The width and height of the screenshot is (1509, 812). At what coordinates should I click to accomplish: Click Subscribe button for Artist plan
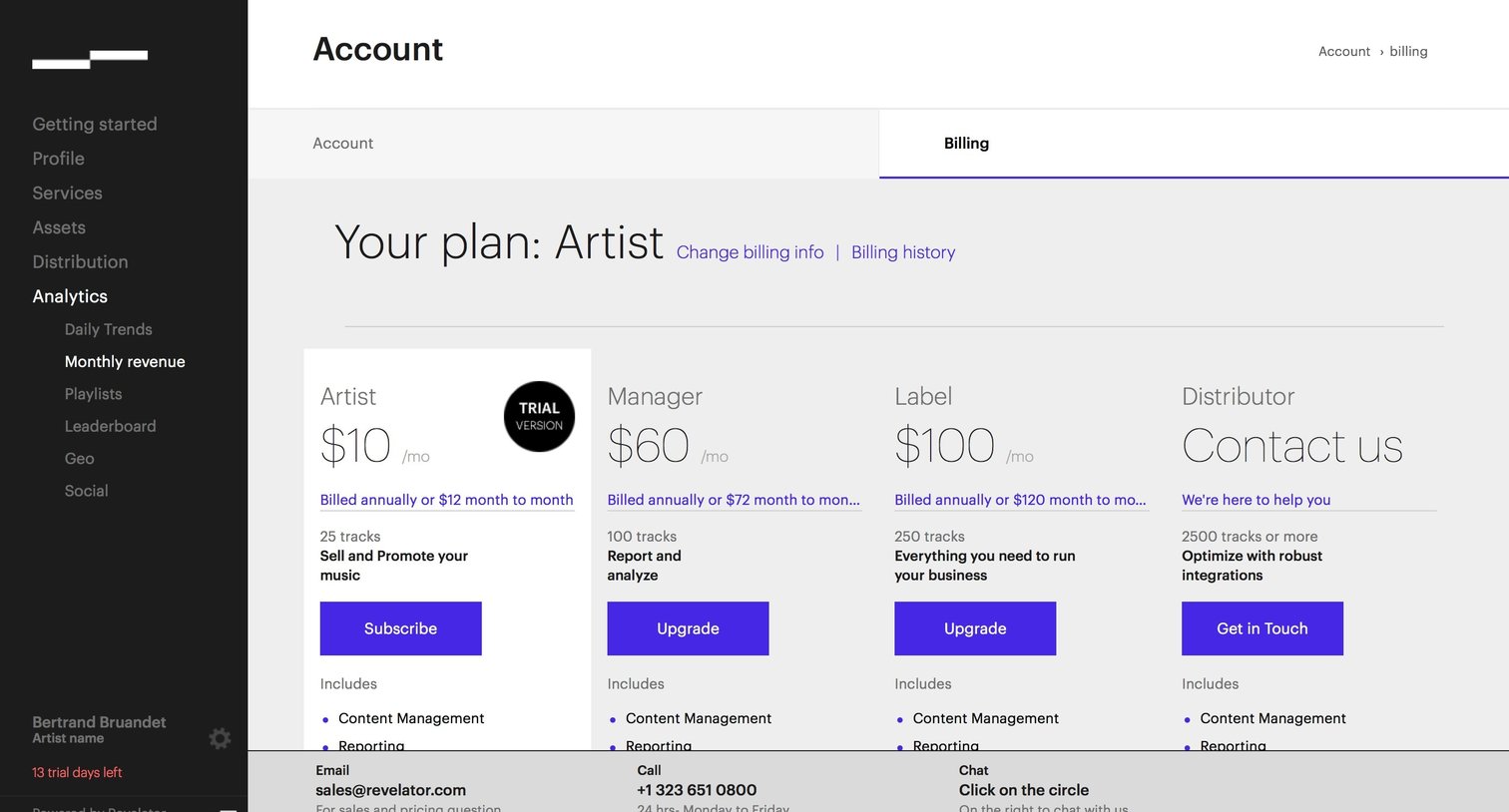click(x=401, y=628)
